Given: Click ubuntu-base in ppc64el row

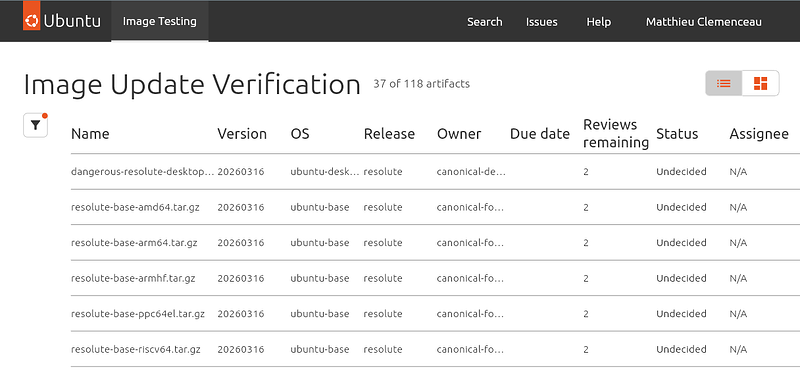Looking at the screenshot, I should click(320, 314).
